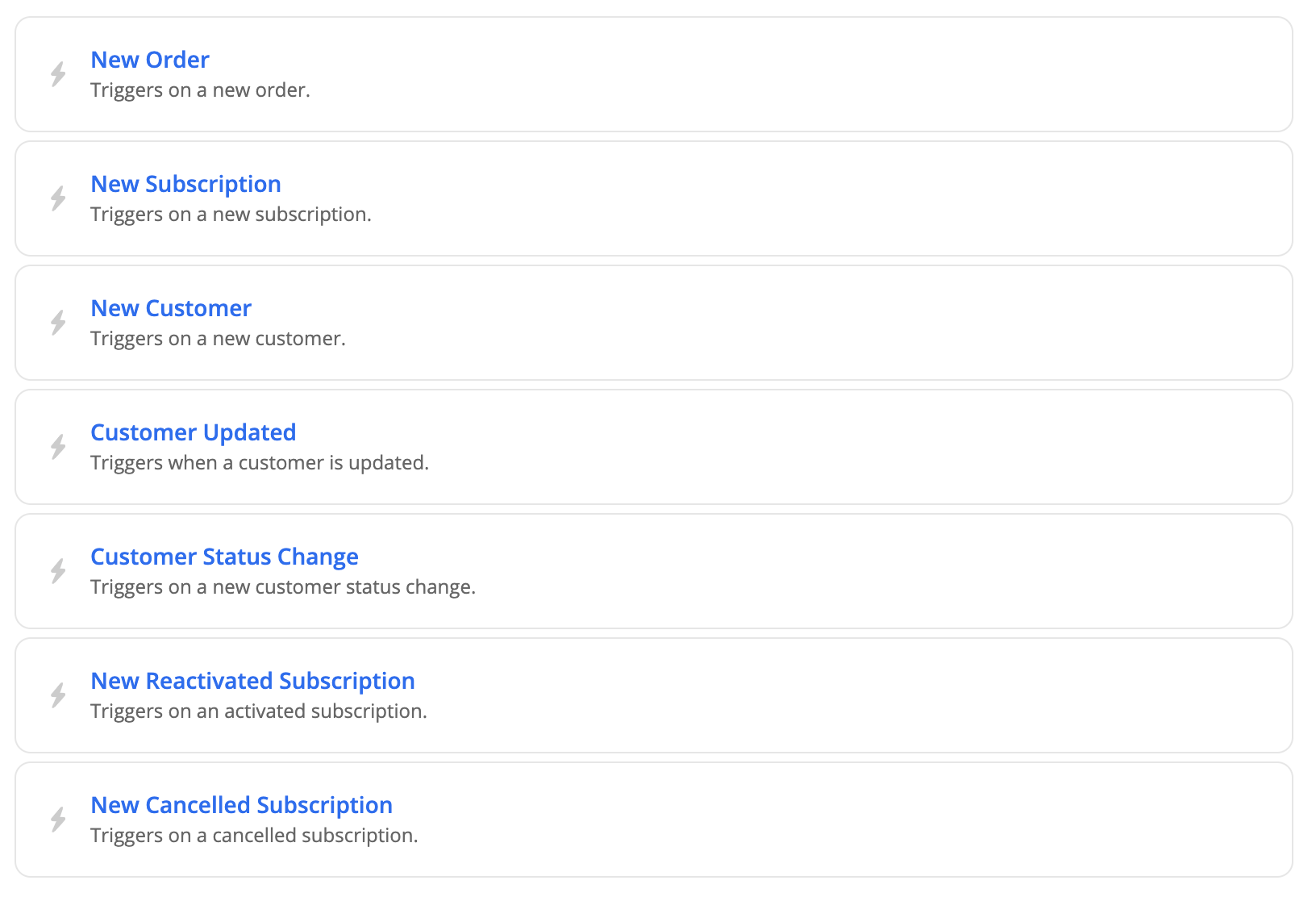Click the lightning bolt icon beside New Subscription

coord(58,198)
